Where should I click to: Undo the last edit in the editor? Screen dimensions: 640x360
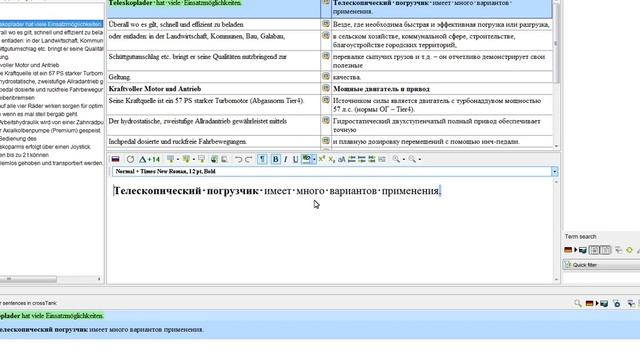(239, 159)
